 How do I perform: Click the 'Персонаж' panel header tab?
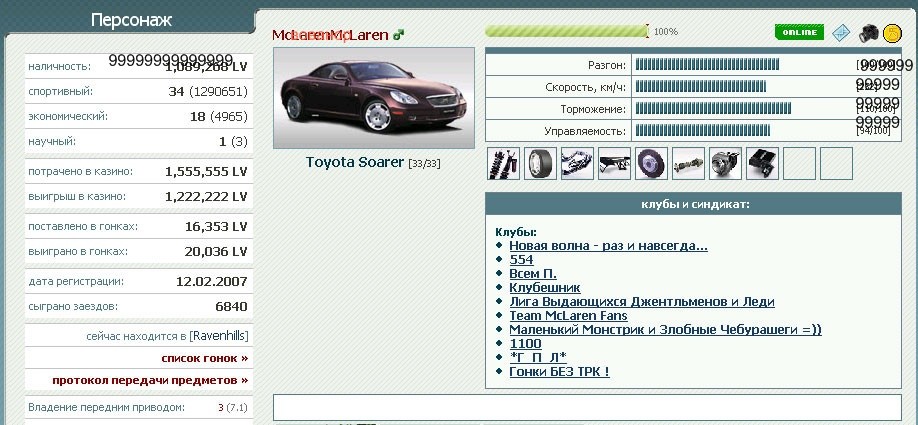pos(131,20)
